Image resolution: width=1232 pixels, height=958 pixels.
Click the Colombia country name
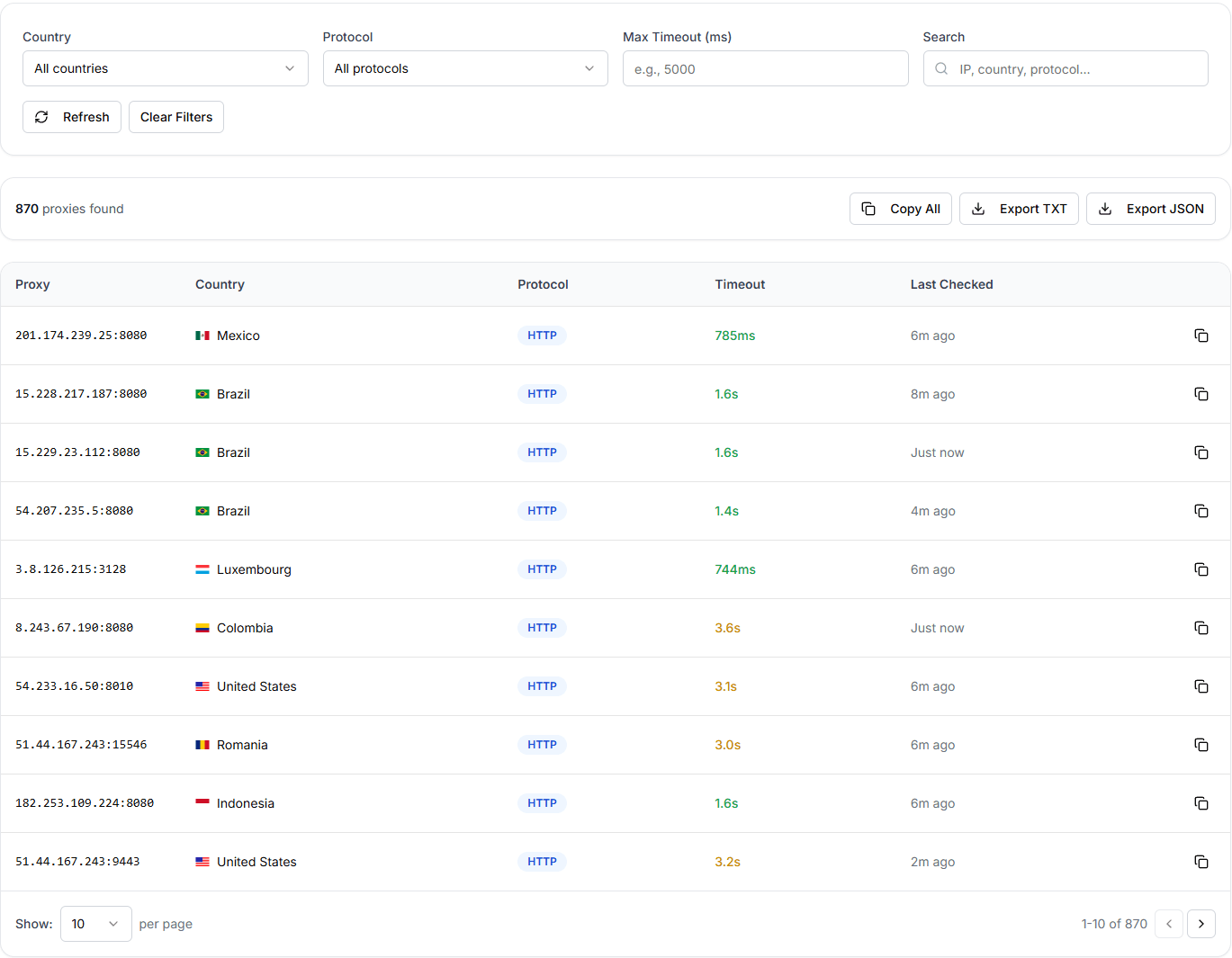click(245, 628)
